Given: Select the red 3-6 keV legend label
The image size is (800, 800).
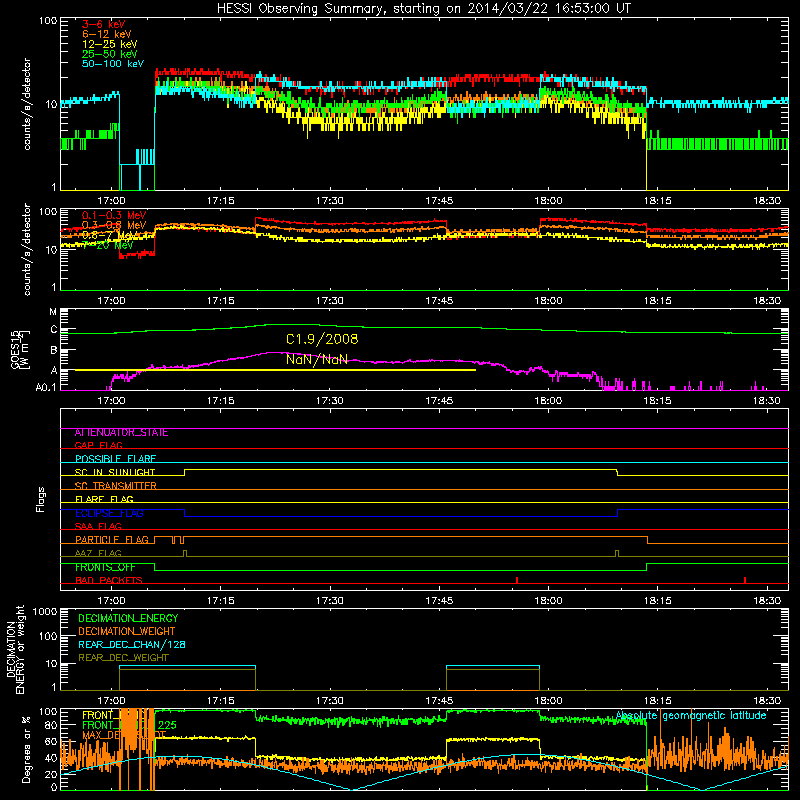Looking at the screenshot, I should pyautogui.click(x=103, y=24).
